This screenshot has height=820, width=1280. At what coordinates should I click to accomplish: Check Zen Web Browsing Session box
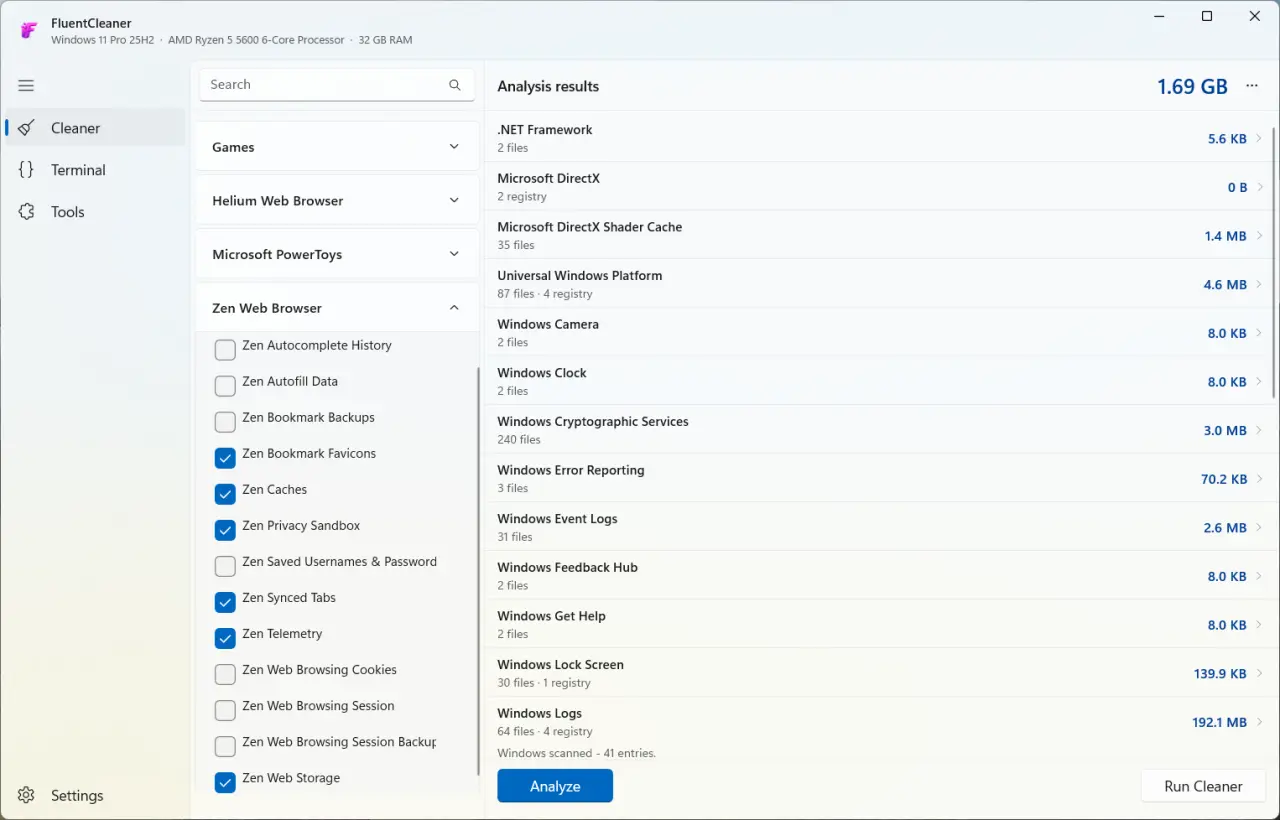click(x=225, y=710)
